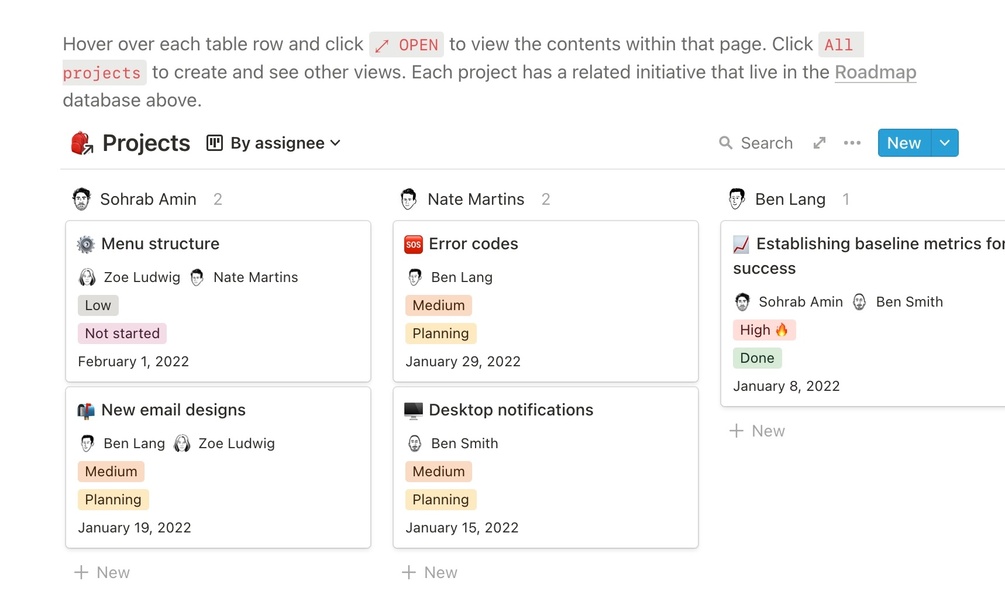1005x605 pixels.
Task: Add new card under Sohrab Amin column
Action: click(101, 572)
